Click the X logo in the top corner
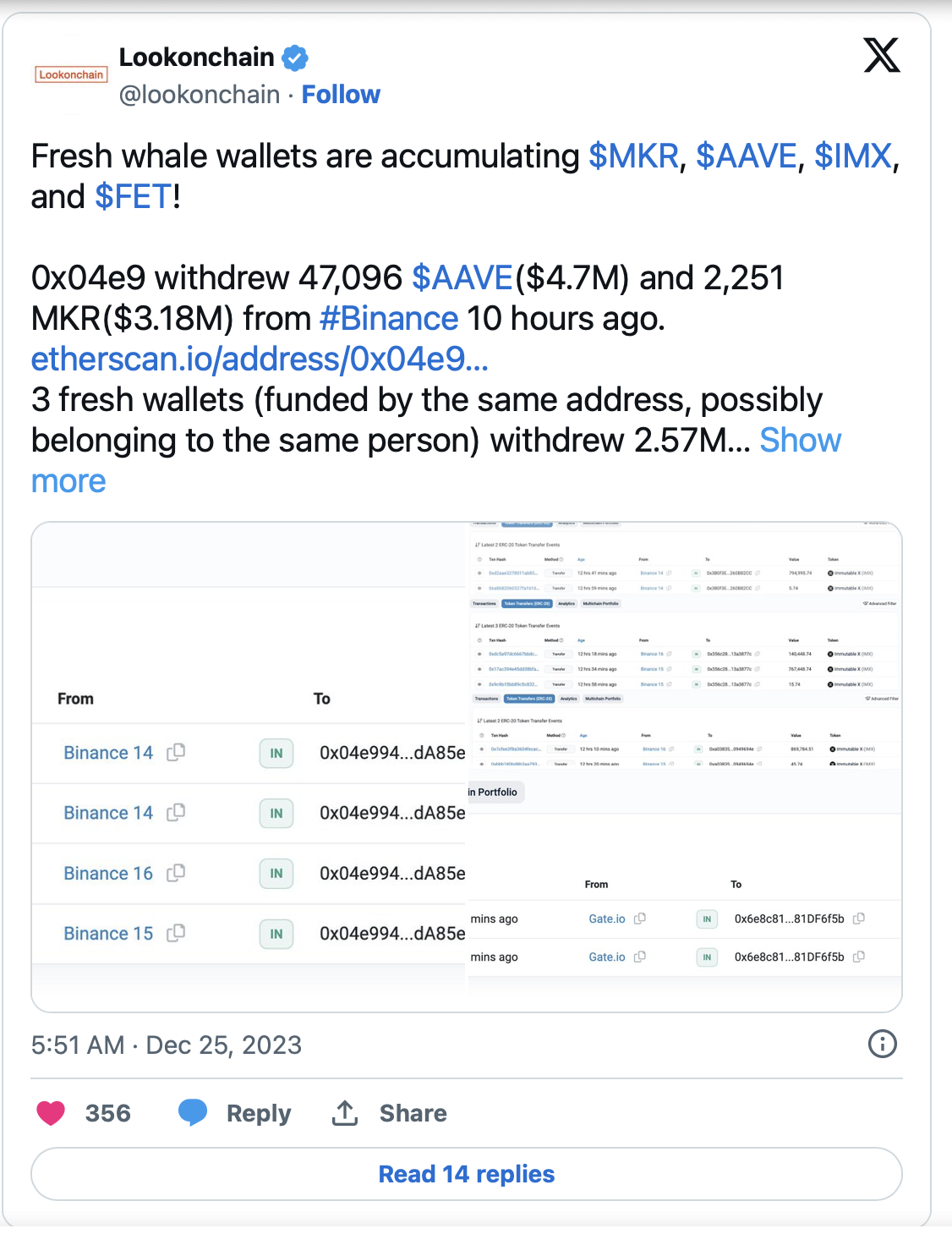 883,56
